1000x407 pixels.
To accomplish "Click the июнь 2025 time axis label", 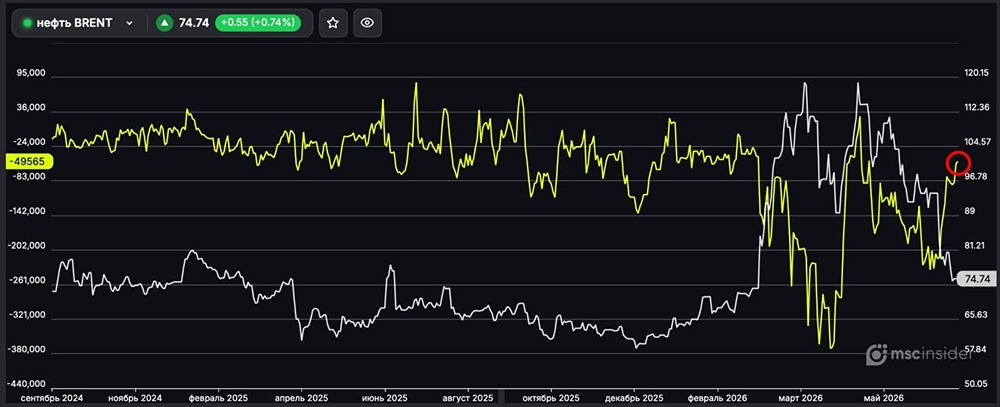I will 386,397.
